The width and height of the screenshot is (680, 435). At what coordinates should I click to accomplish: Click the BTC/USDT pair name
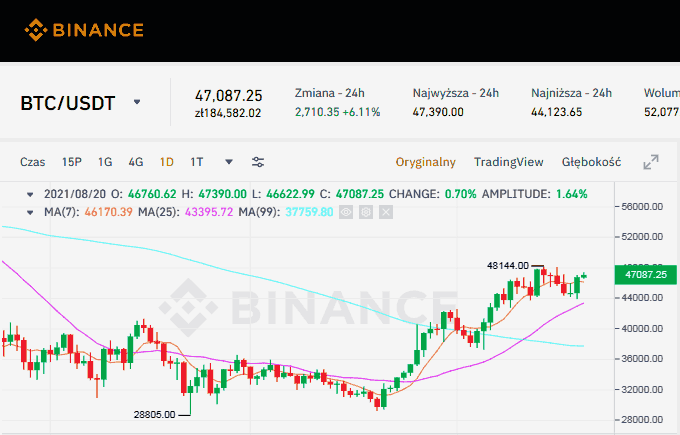click(68, 103)
